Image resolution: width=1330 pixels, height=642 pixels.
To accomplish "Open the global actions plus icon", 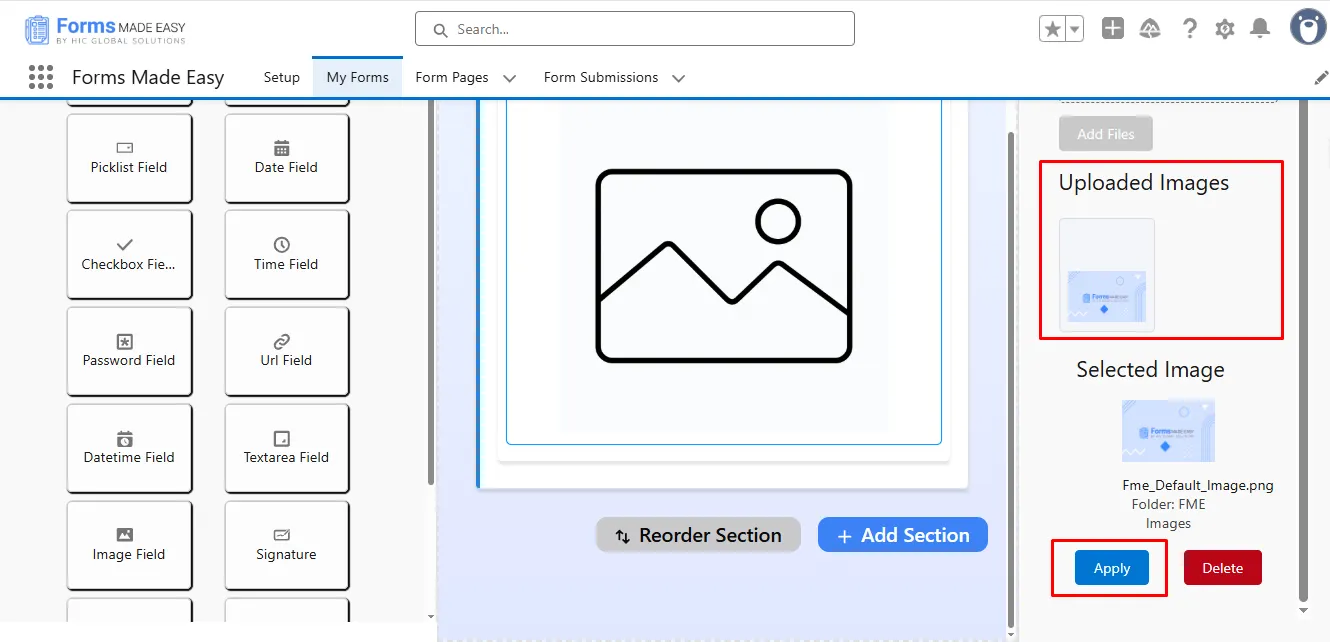I will 1113,29.
